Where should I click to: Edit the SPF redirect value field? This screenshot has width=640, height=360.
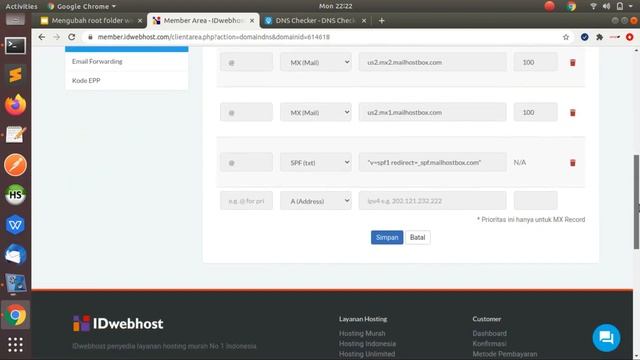click(432, 162)
